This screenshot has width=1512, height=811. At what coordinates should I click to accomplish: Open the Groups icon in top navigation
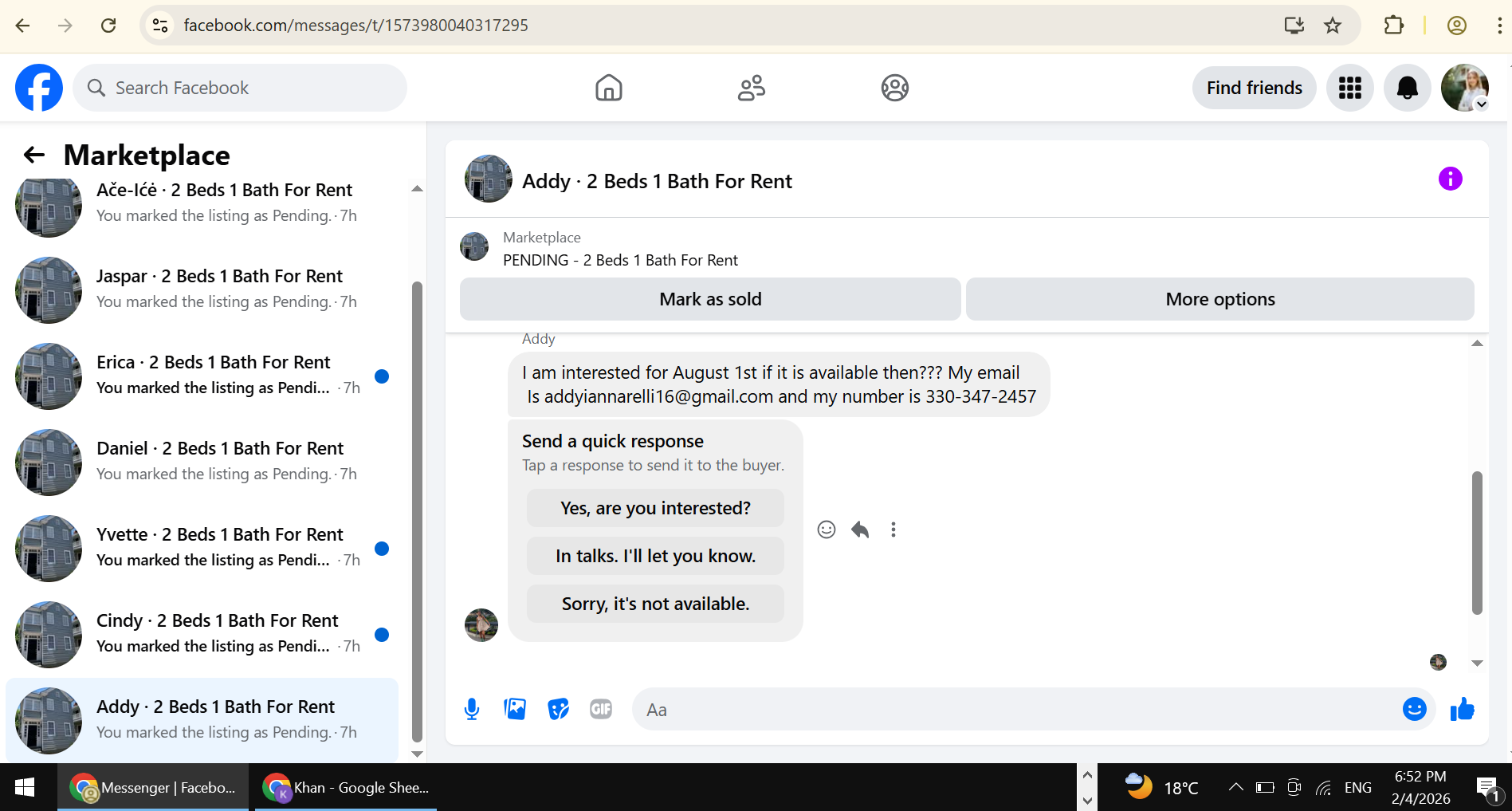(895, 88)
